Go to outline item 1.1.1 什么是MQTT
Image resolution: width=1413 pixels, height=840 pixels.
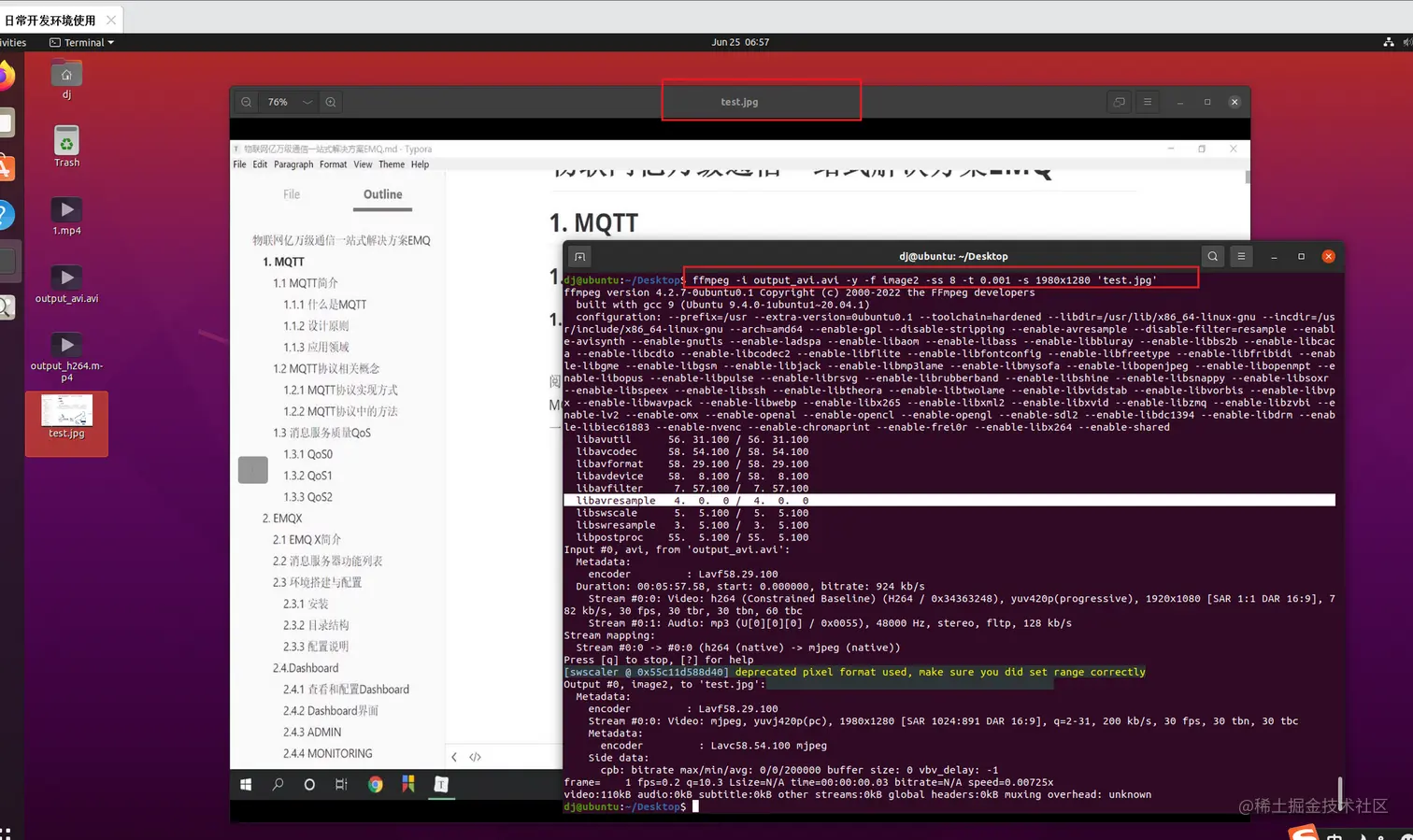[x=325, y=305]
